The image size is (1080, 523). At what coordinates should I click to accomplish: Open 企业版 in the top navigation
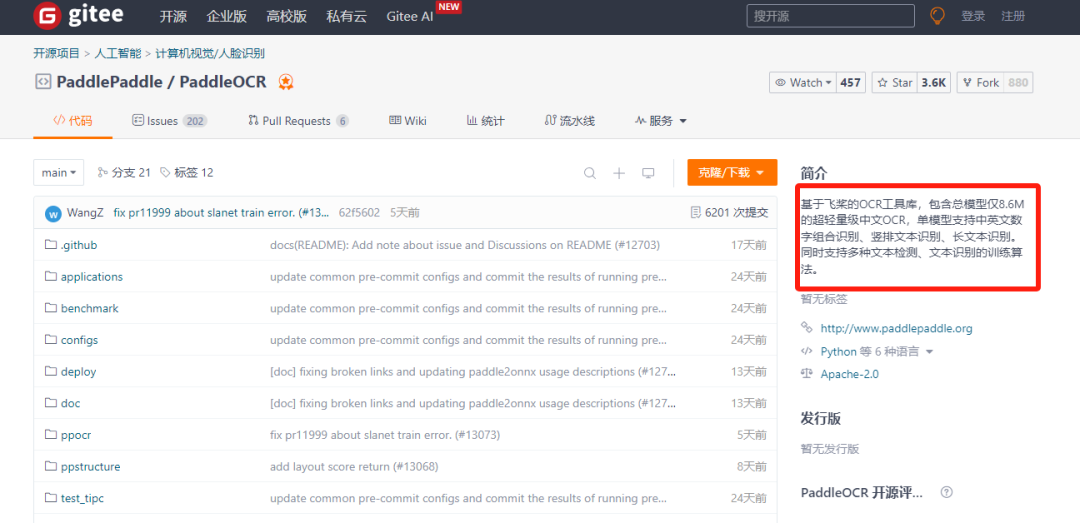(227, 17)
